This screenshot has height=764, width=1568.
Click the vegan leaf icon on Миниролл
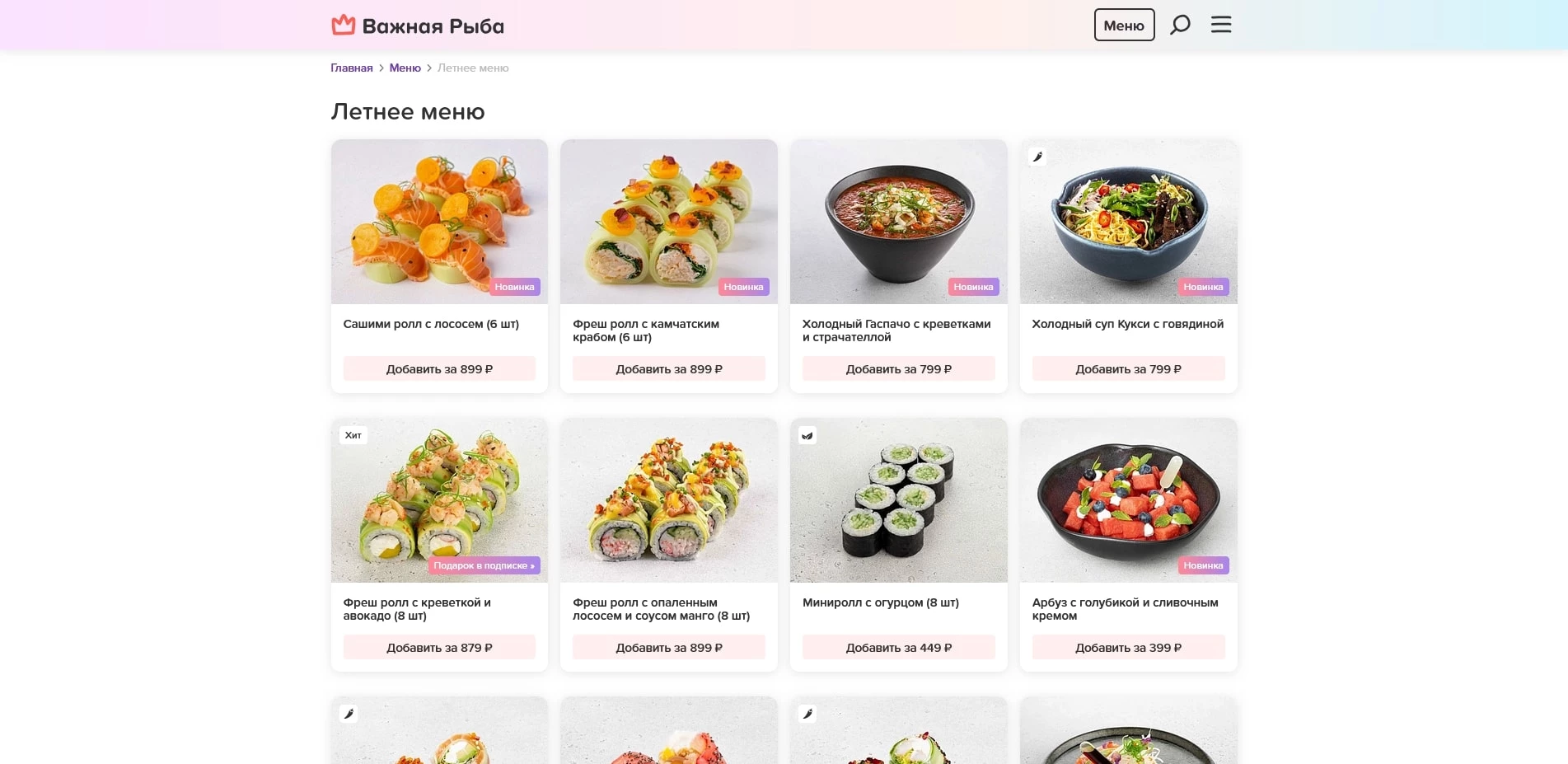[x=807, y=435]
